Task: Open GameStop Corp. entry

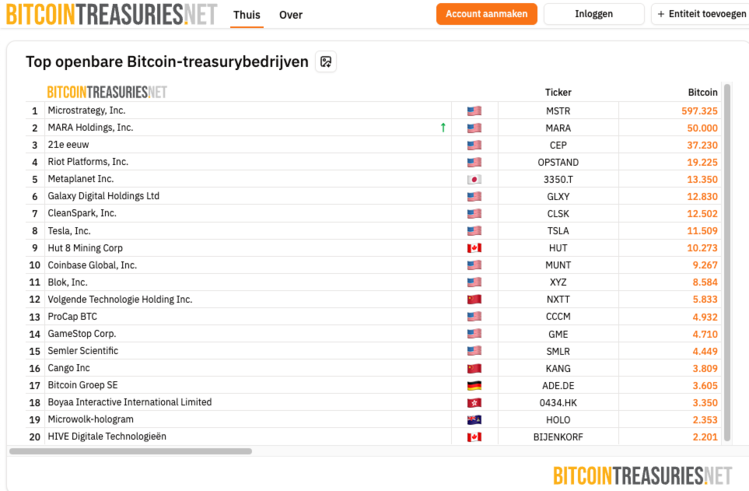Action: [x=82, y=333]
